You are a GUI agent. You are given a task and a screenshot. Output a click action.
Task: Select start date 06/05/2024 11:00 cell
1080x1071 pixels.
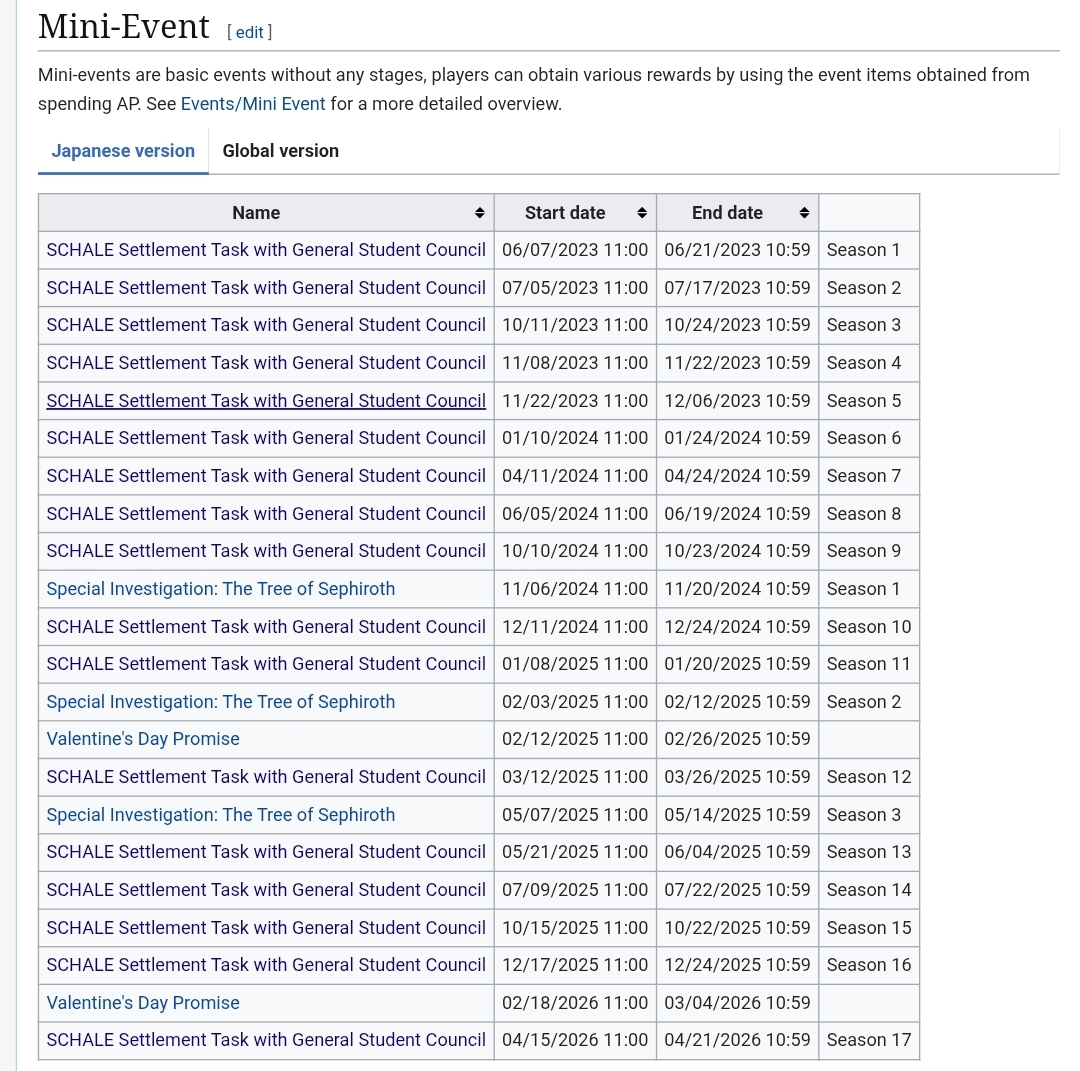[x=575, y=514]
